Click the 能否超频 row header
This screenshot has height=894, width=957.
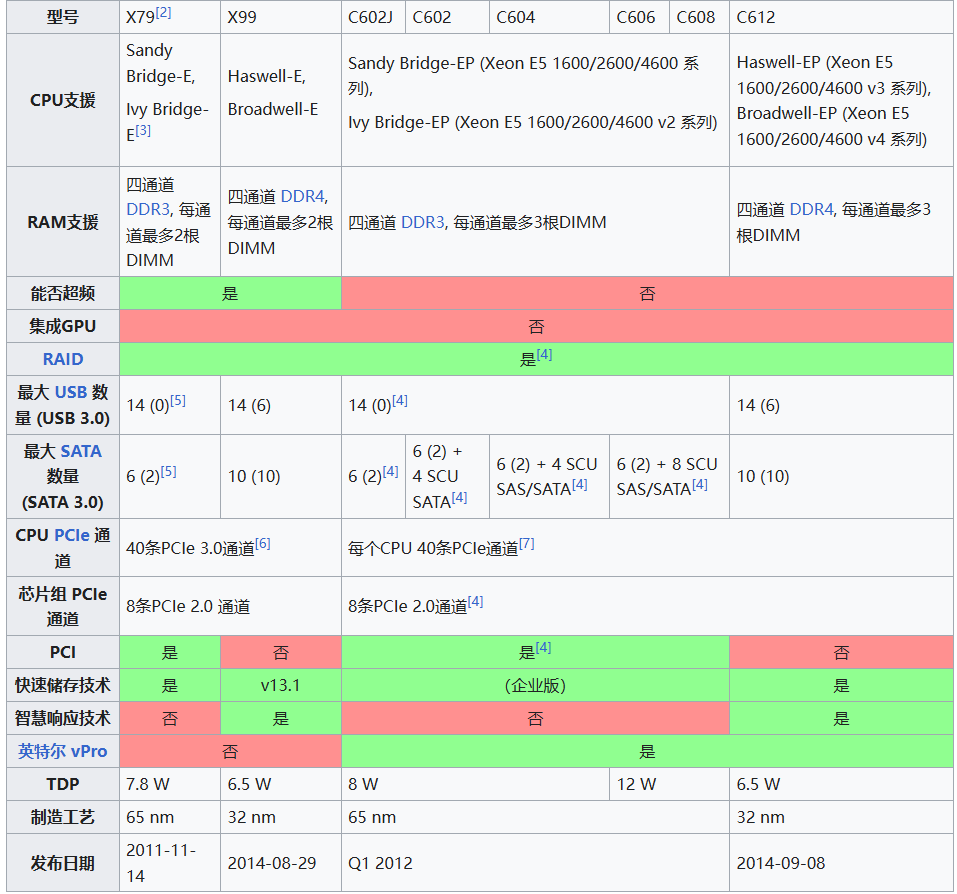(x=63, y=294)
